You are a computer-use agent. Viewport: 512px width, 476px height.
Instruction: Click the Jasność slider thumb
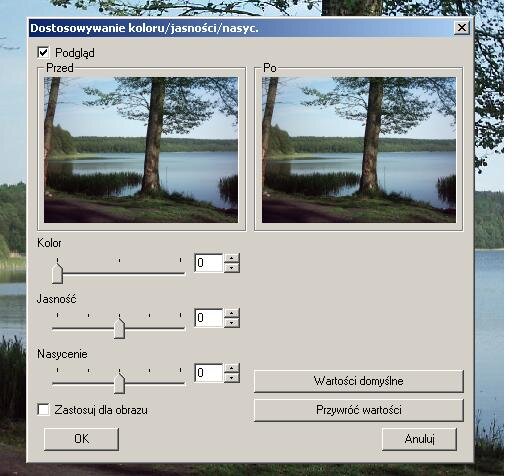119,328
